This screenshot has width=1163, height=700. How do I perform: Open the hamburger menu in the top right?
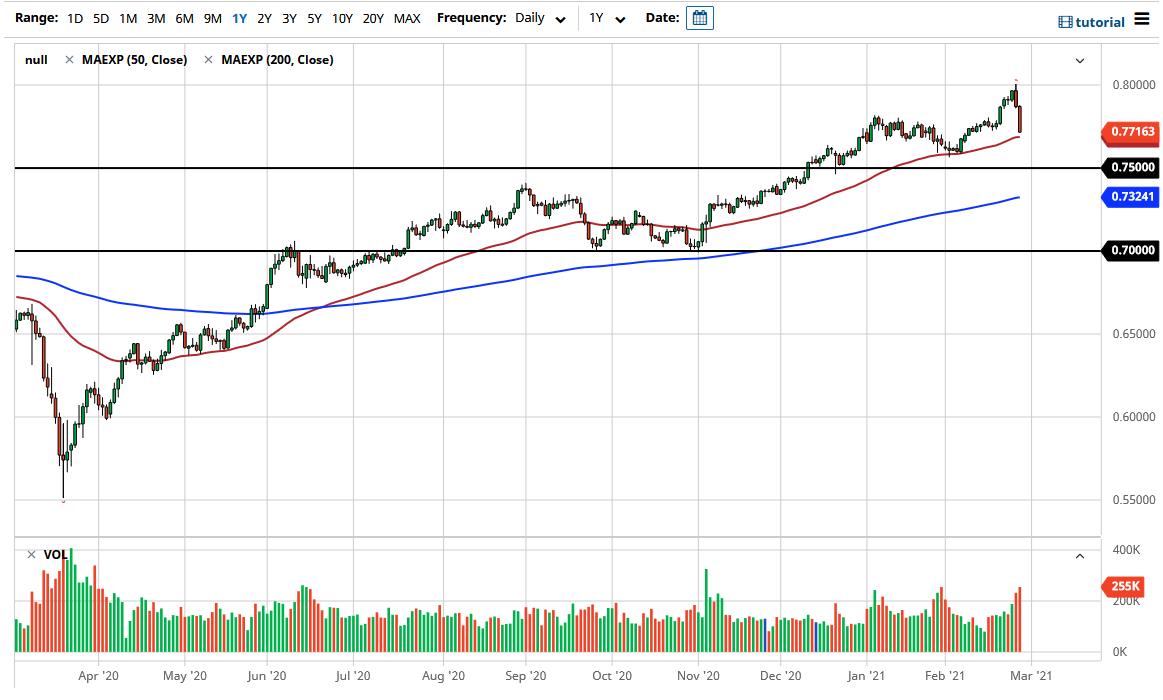click(1141, 19)
